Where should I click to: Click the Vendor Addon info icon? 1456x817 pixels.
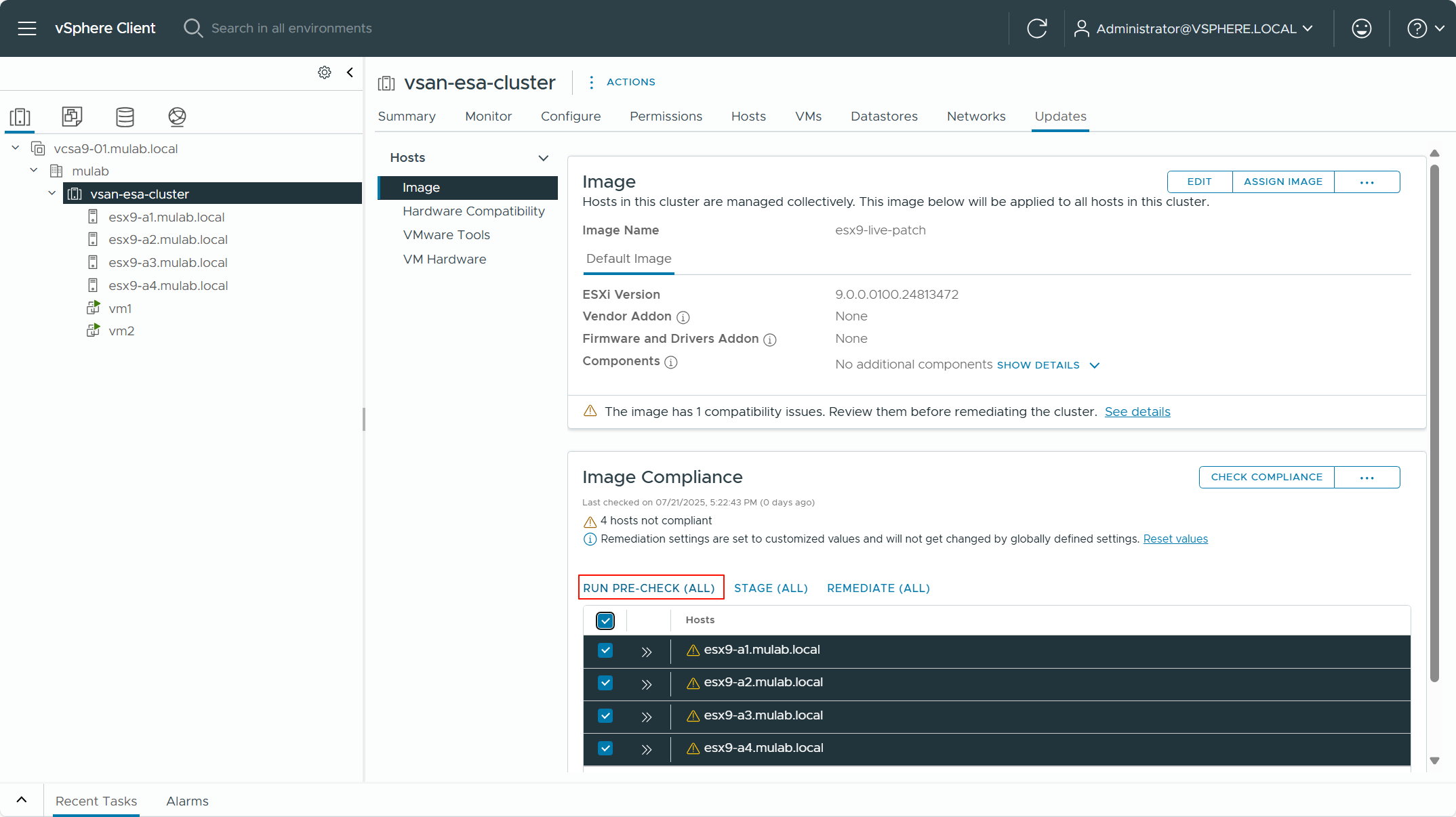click(683, 317)
